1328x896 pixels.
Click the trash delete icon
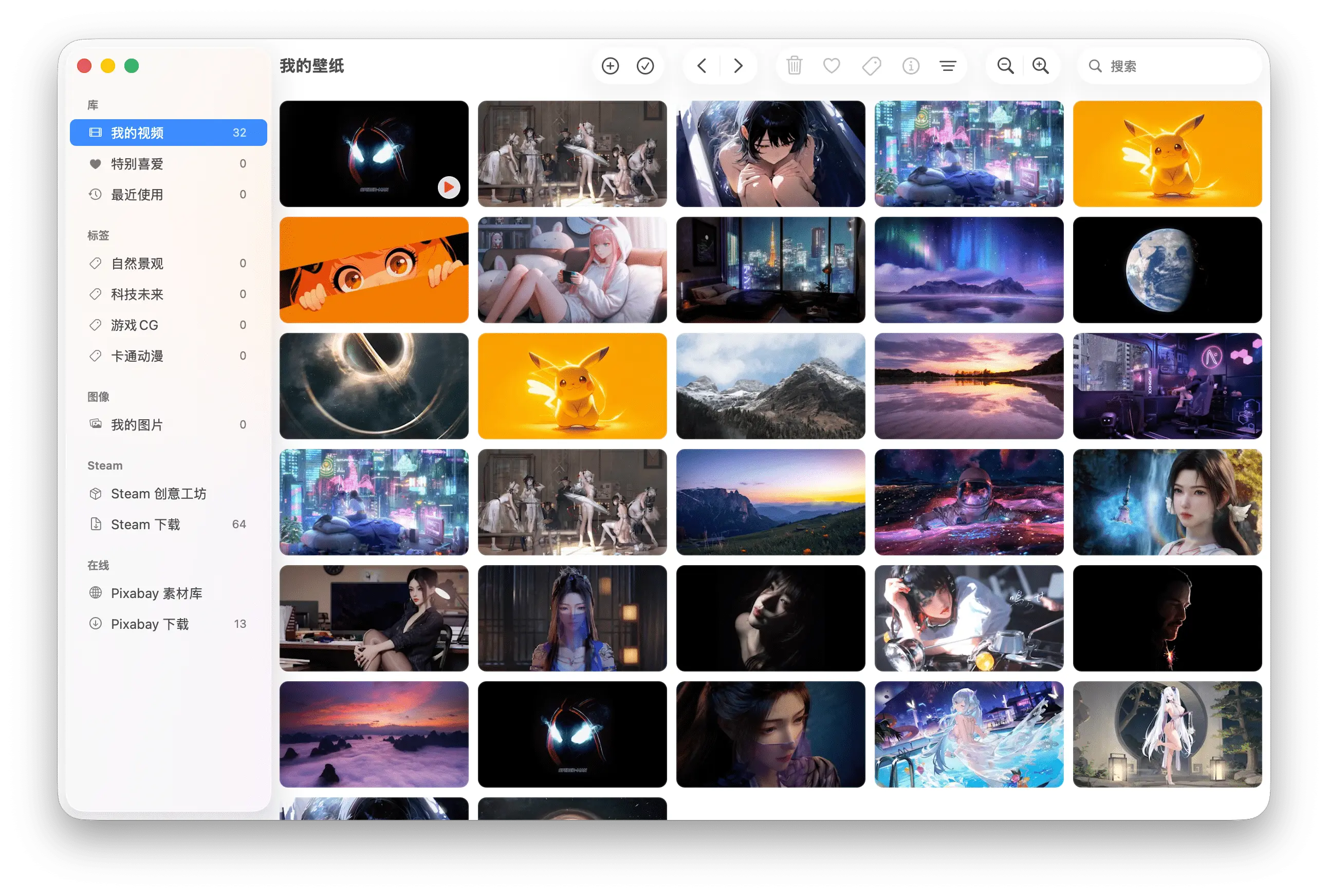pyautogui.click(x=795, y=66)
